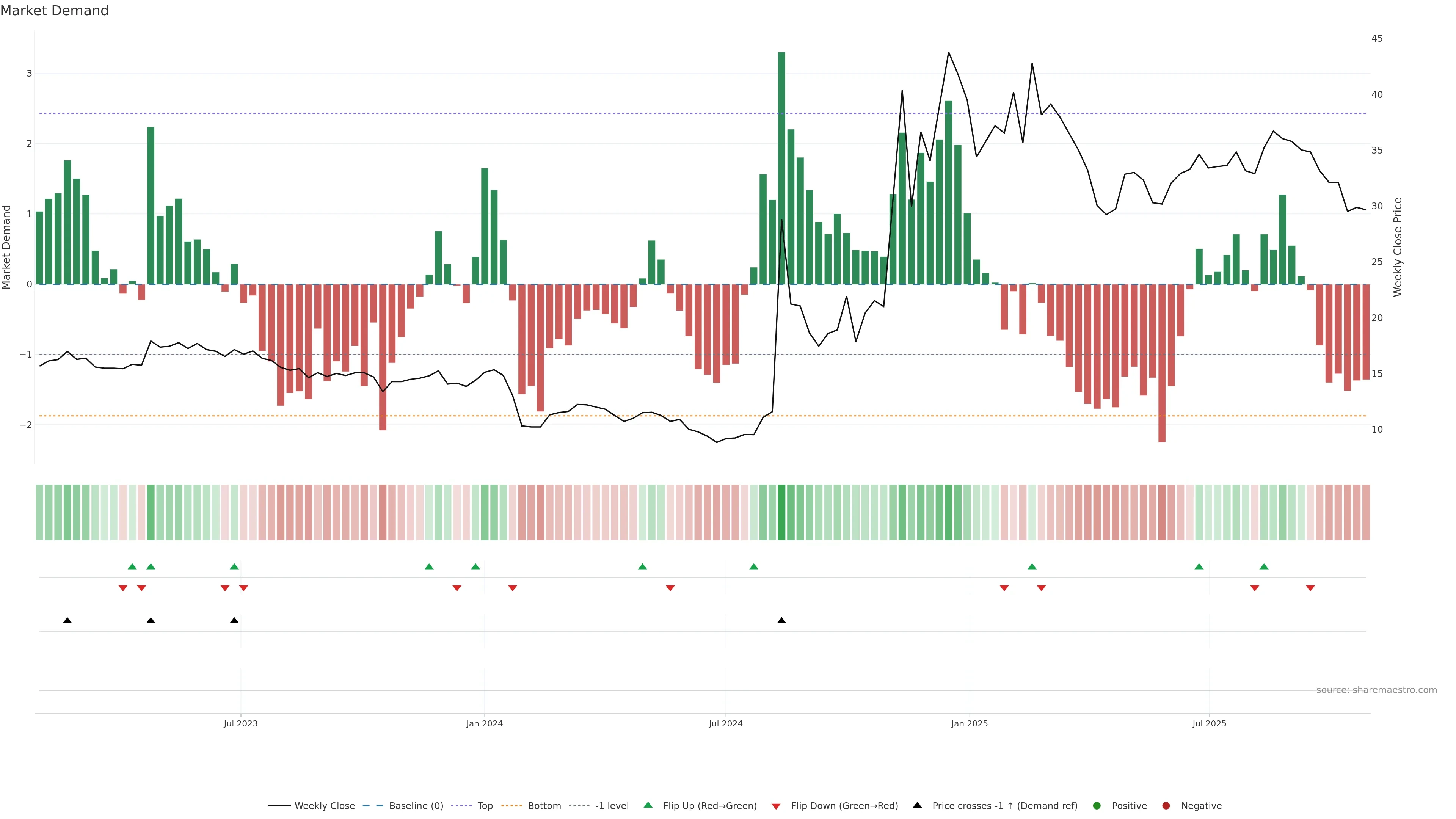Toggle the Top dotted line legend entry

485,805
